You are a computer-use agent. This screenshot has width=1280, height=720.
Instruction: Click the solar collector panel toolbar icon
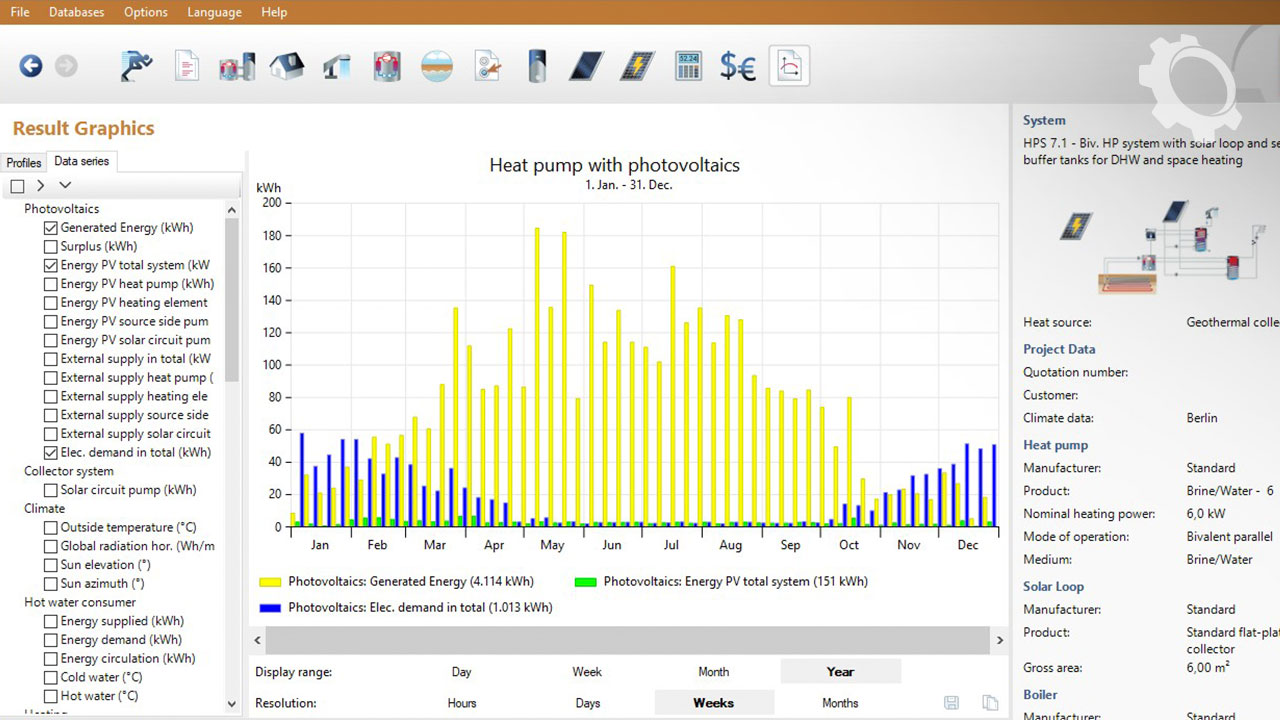(x=586, y=66)
